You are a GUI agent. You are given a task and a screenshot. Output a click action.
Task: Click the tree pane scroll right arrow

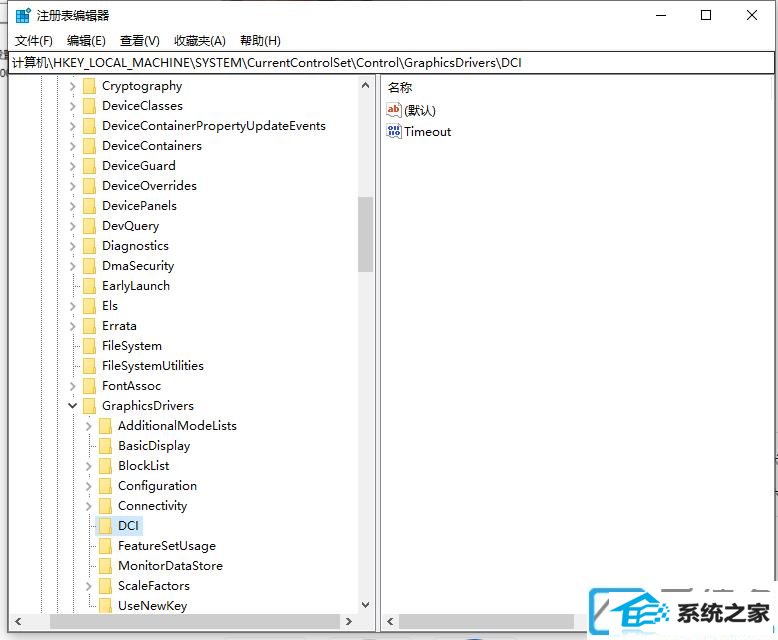click(348, 621)
